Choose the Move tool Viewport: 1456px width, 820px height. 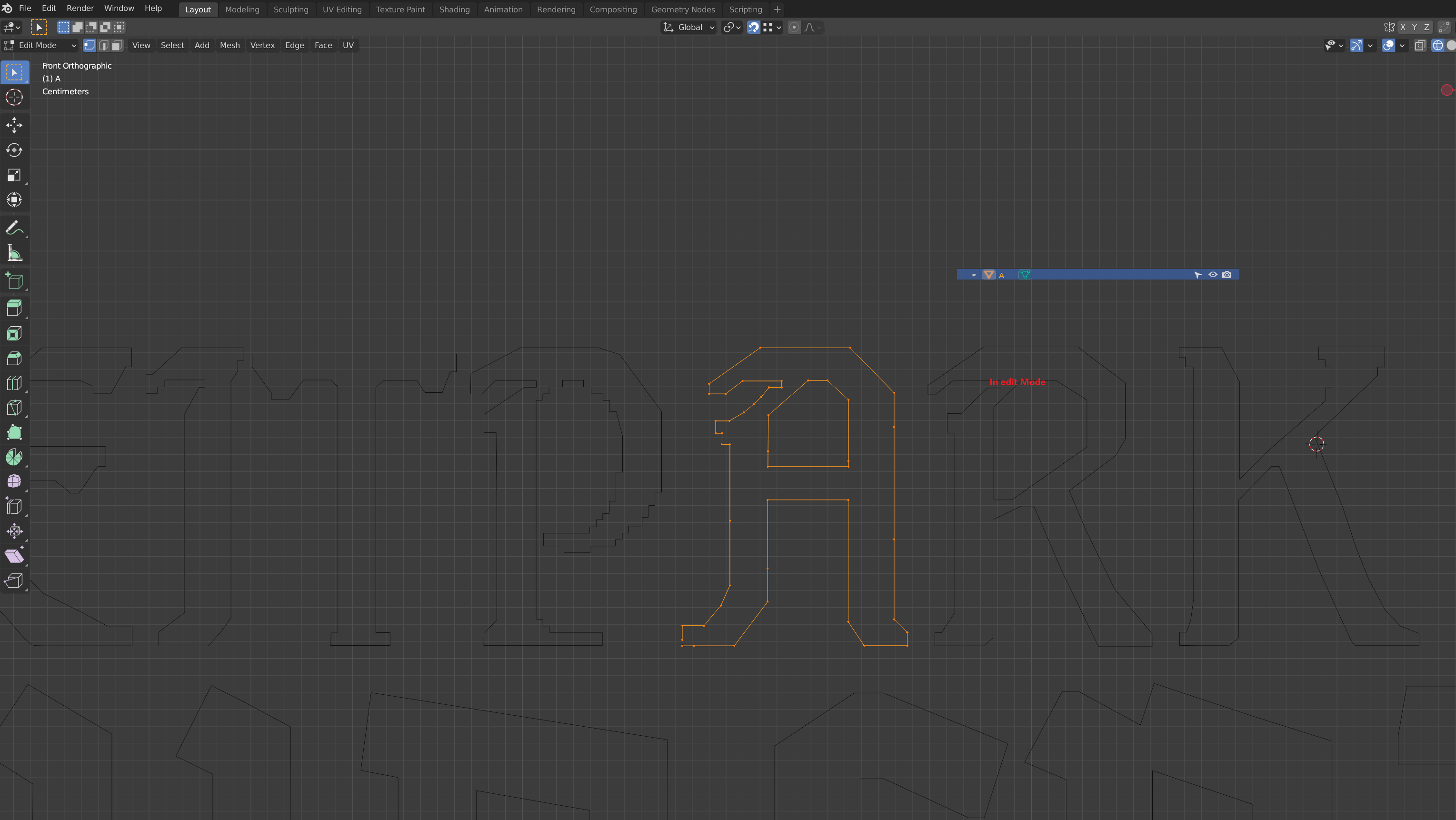[x=14, y=125]
